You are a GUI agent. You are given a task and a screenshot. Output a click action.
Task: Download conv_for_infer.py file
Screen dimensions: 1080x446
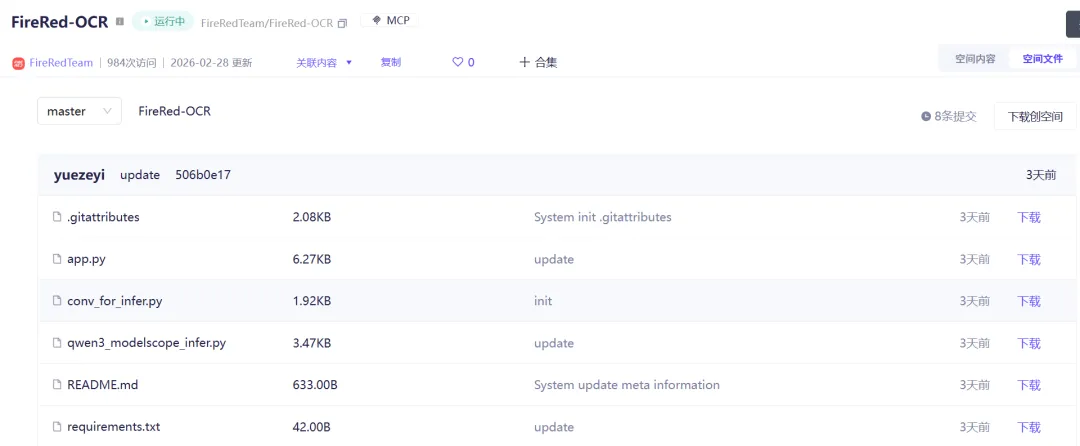point(1029,301)
